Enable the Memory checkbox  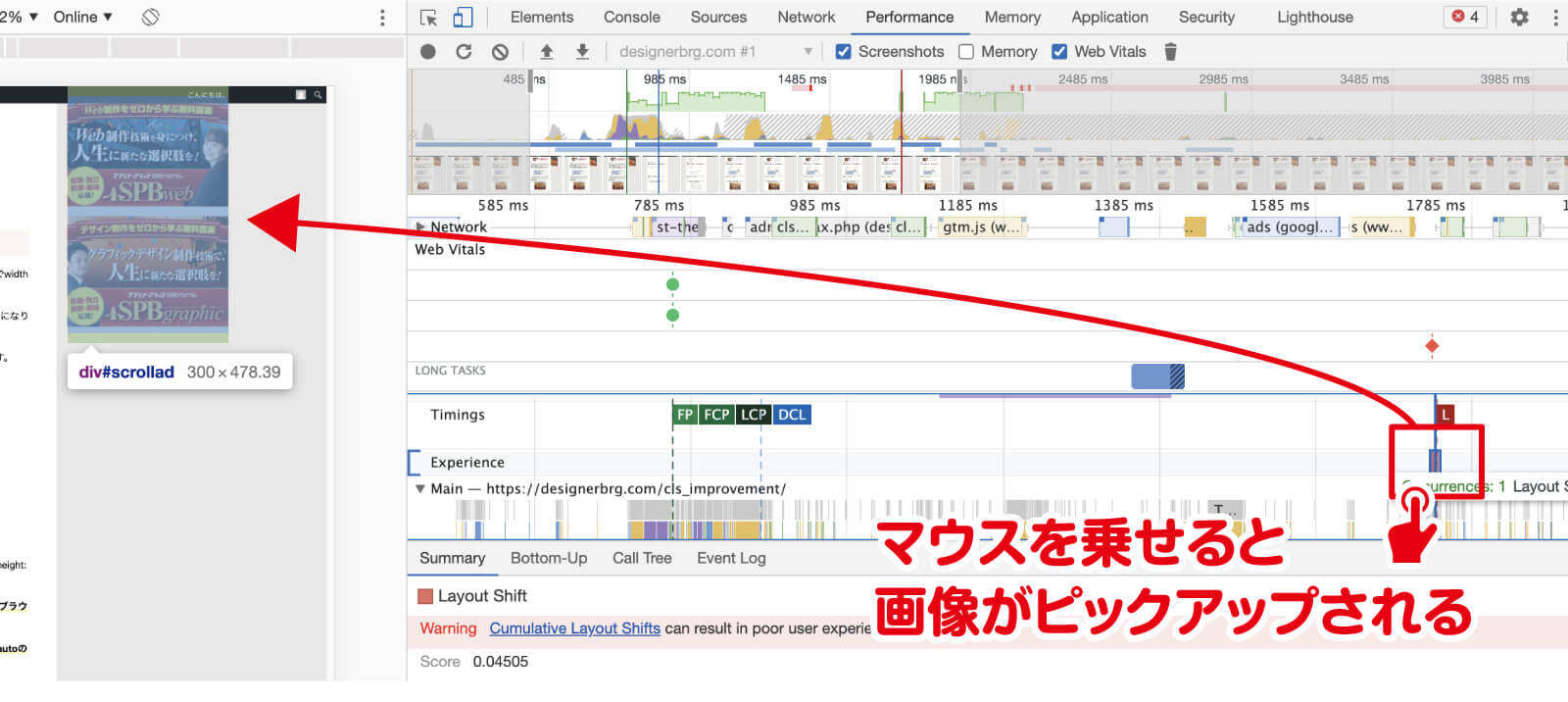pyautogui.click(x=966, y=52)
